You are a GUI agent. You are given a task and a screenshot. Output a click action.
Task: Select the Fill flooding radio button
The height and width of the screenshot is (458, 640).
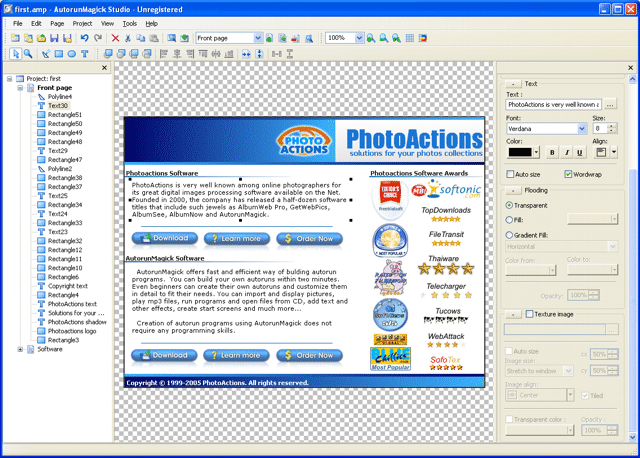pos(509,220)
